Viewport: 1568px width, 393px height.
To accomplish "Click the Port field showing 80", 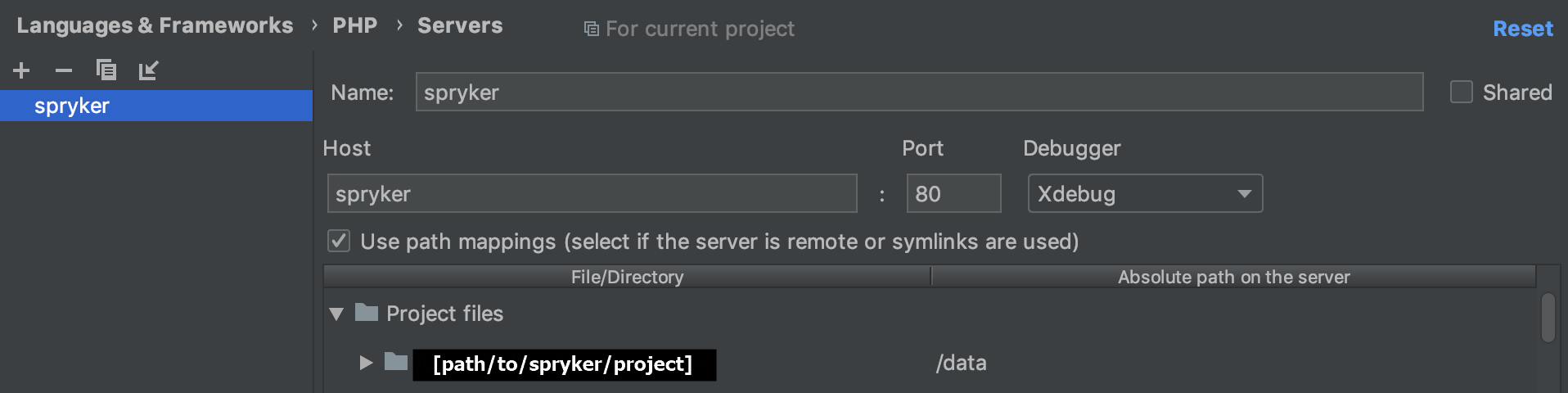I will pyautogui.click(x=953, y=194).
